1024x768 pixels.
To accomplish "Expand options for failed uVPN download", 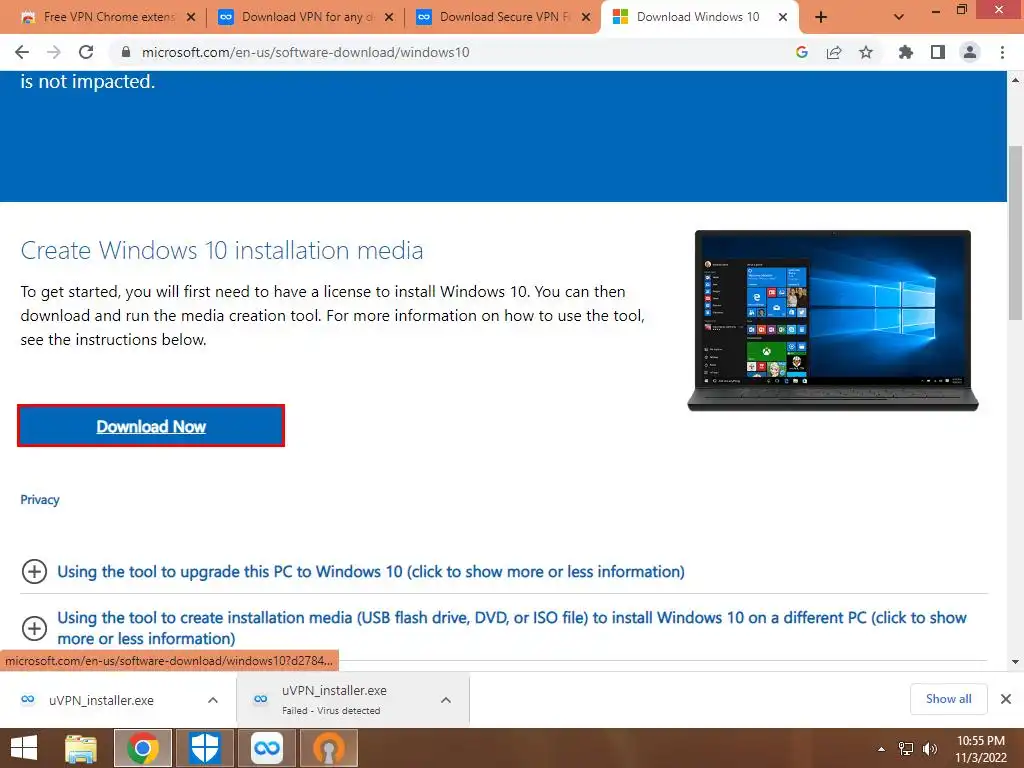I will (446, 700).
